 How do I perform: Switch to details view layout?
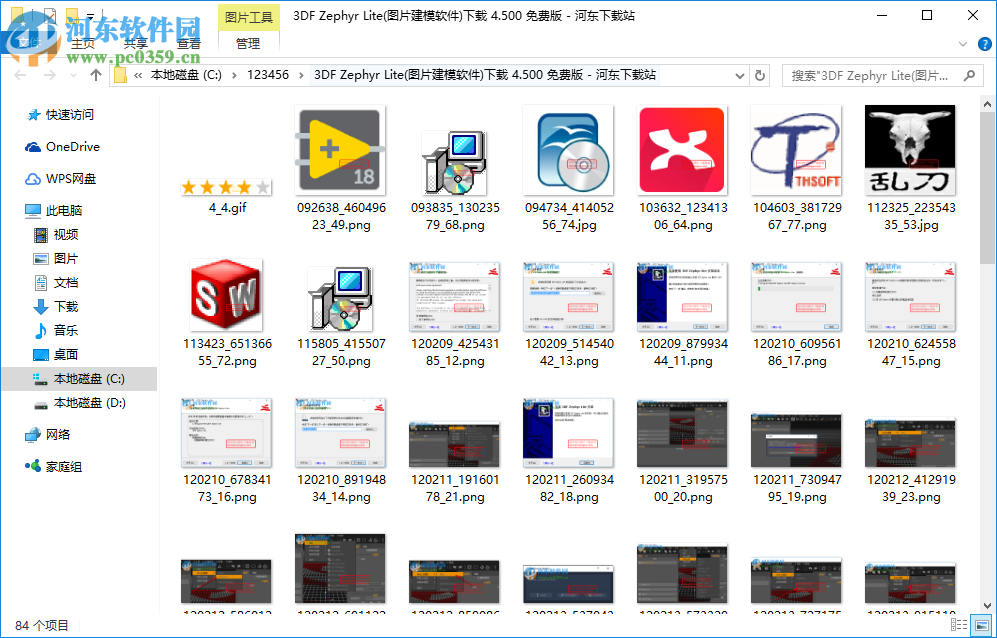tap(959, 625)
